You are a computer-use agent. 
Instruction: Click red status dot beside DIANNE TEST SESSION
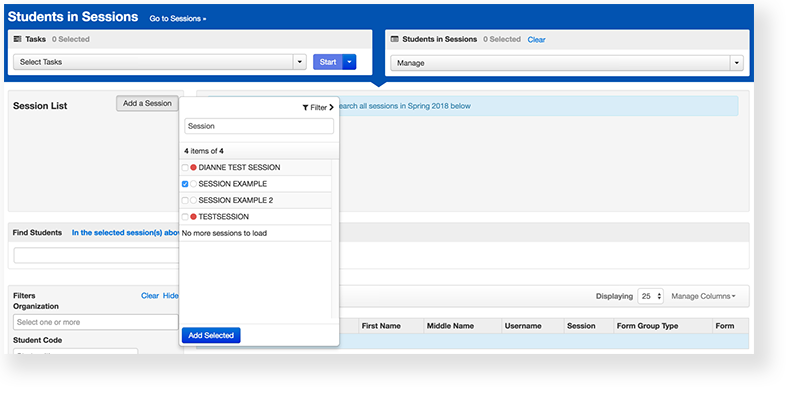click(193, 167)
